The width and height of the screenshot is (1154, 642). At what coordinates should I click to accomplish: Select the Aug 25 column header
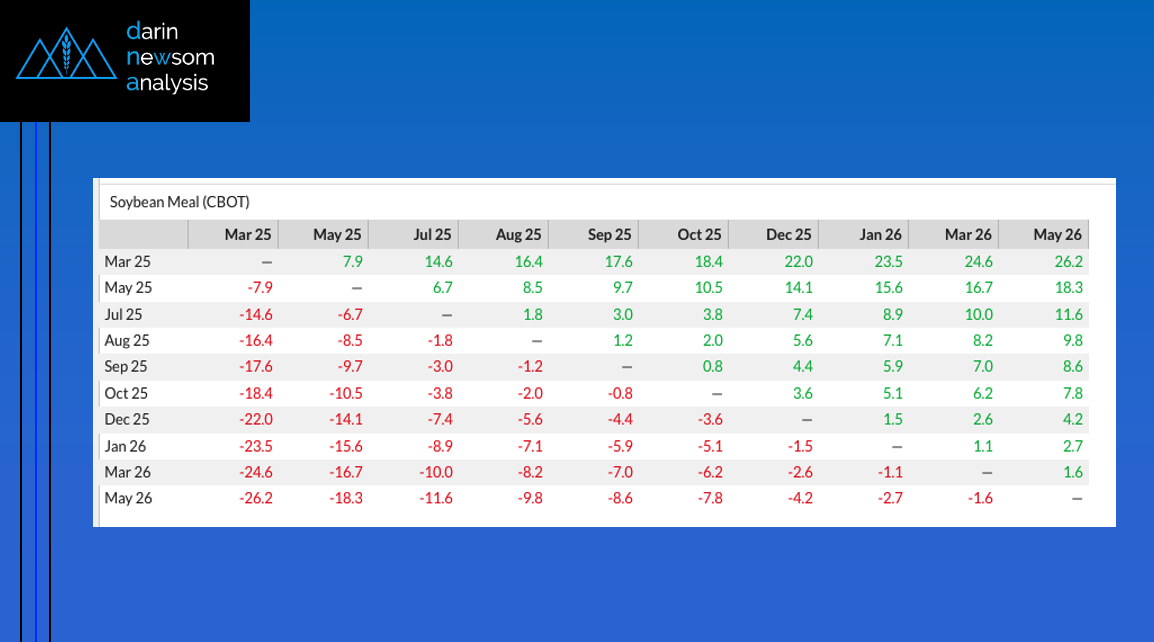click(x=518, y=235)
